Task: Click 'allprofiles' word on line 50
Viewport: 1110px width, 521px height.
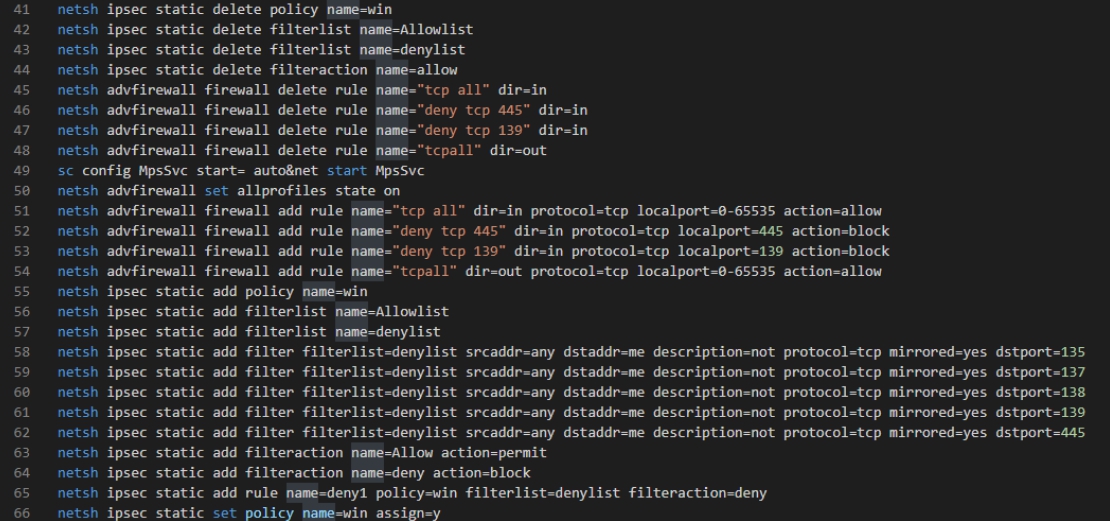Action: pos(282,191)
